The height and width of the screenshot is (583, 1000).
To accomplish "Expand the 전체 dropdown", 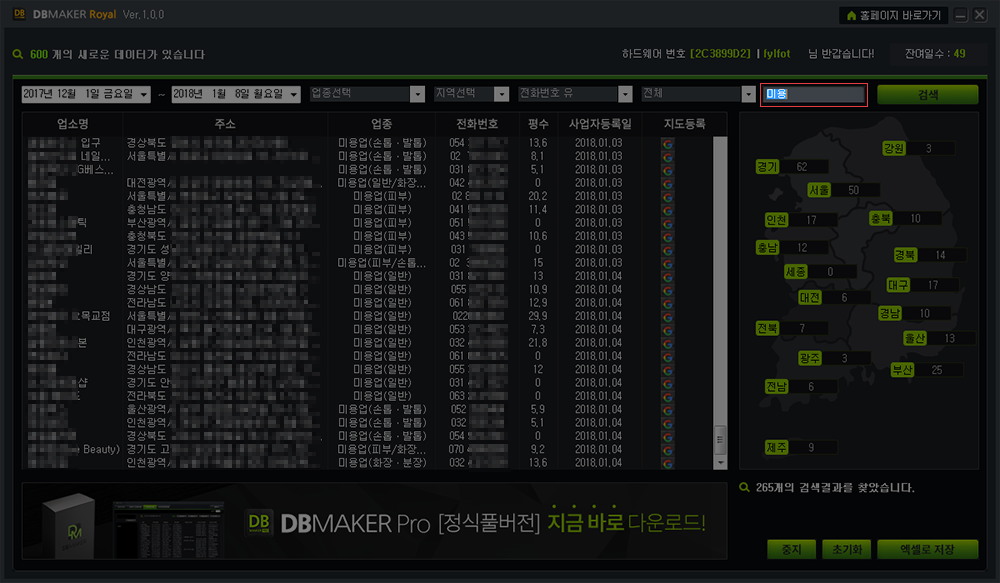I will [749, 94].
